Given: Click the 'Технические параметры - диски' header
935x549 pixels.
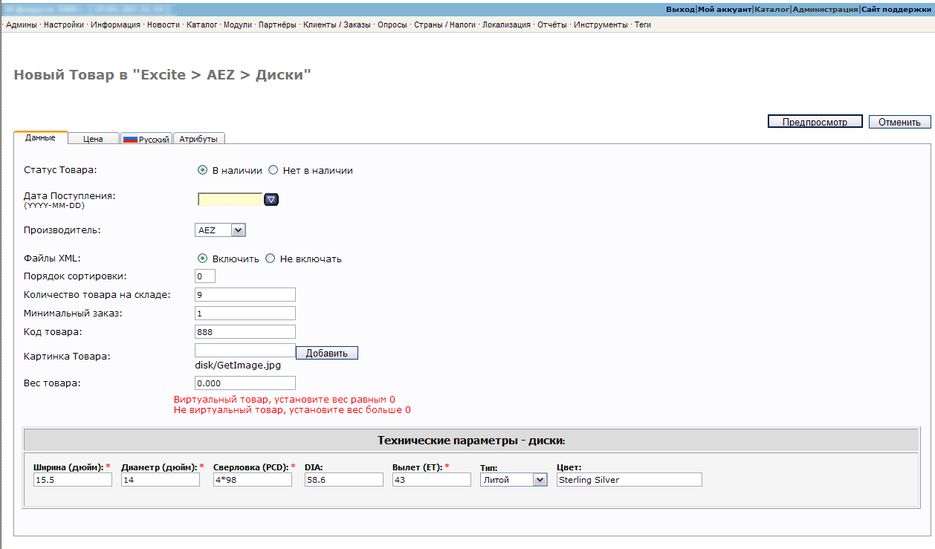Looking at the screenshot, I should click(471, 441).
